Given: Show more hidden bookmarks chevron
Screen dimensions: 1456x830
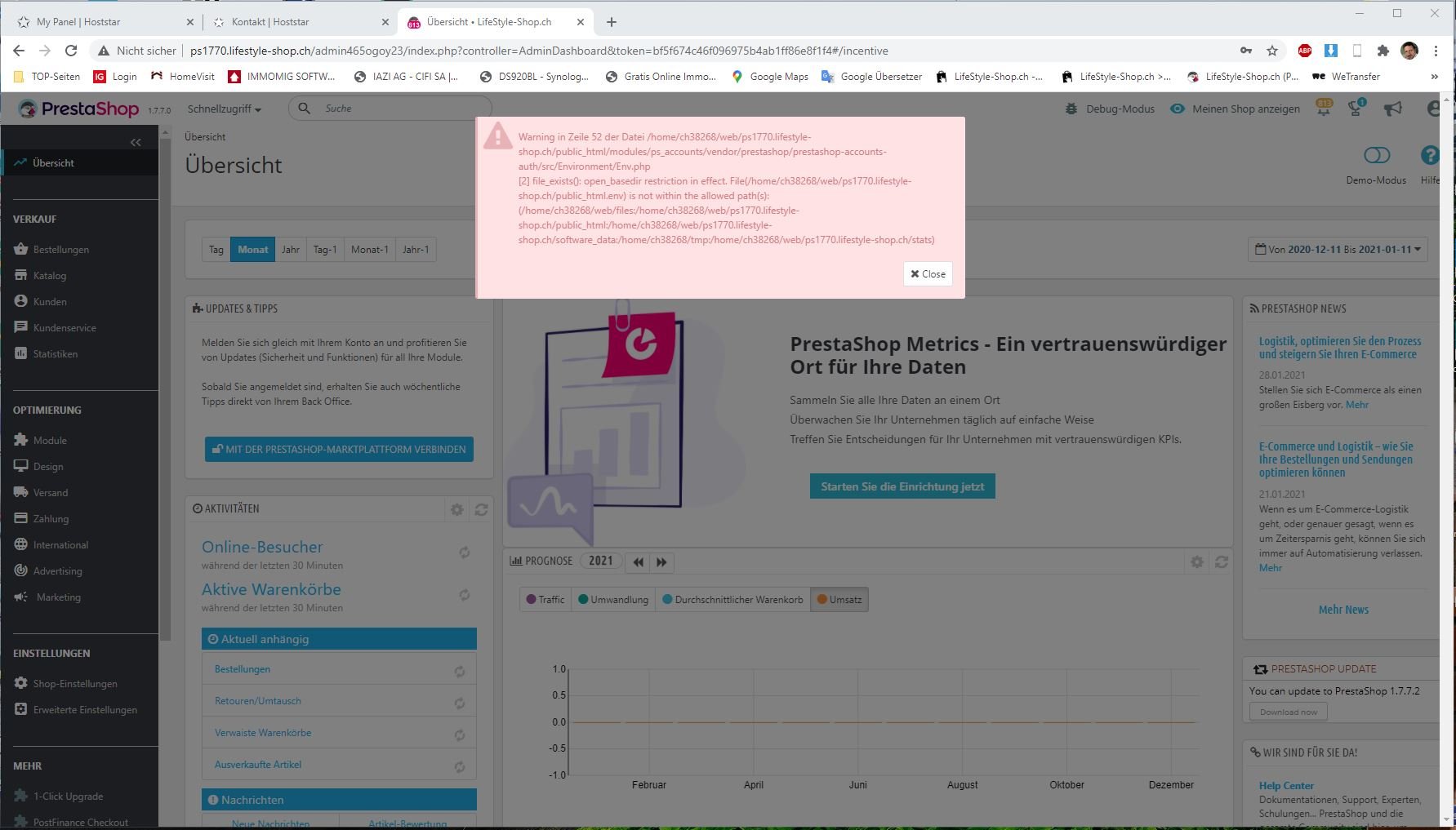Looking at the screenshot, I should [x=1435, y=77].
